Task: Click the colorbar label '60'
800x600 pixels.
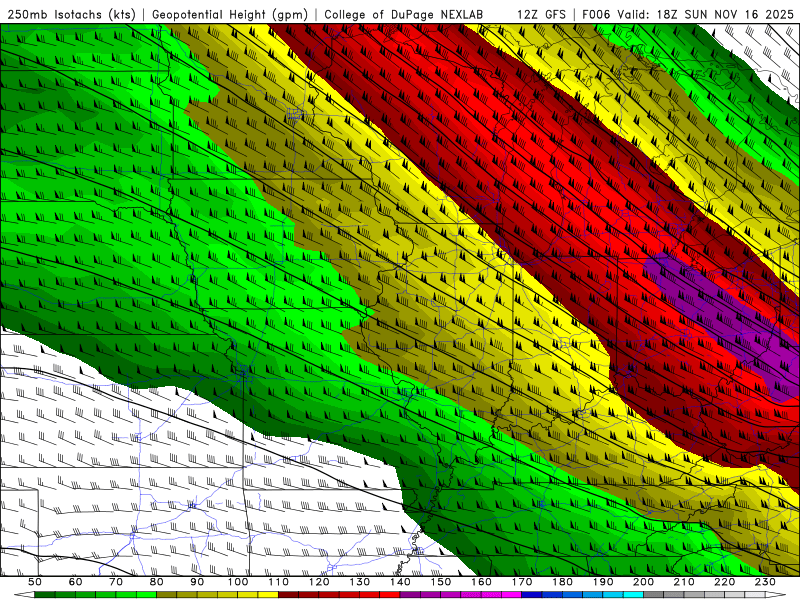Action: coord(76,582)
